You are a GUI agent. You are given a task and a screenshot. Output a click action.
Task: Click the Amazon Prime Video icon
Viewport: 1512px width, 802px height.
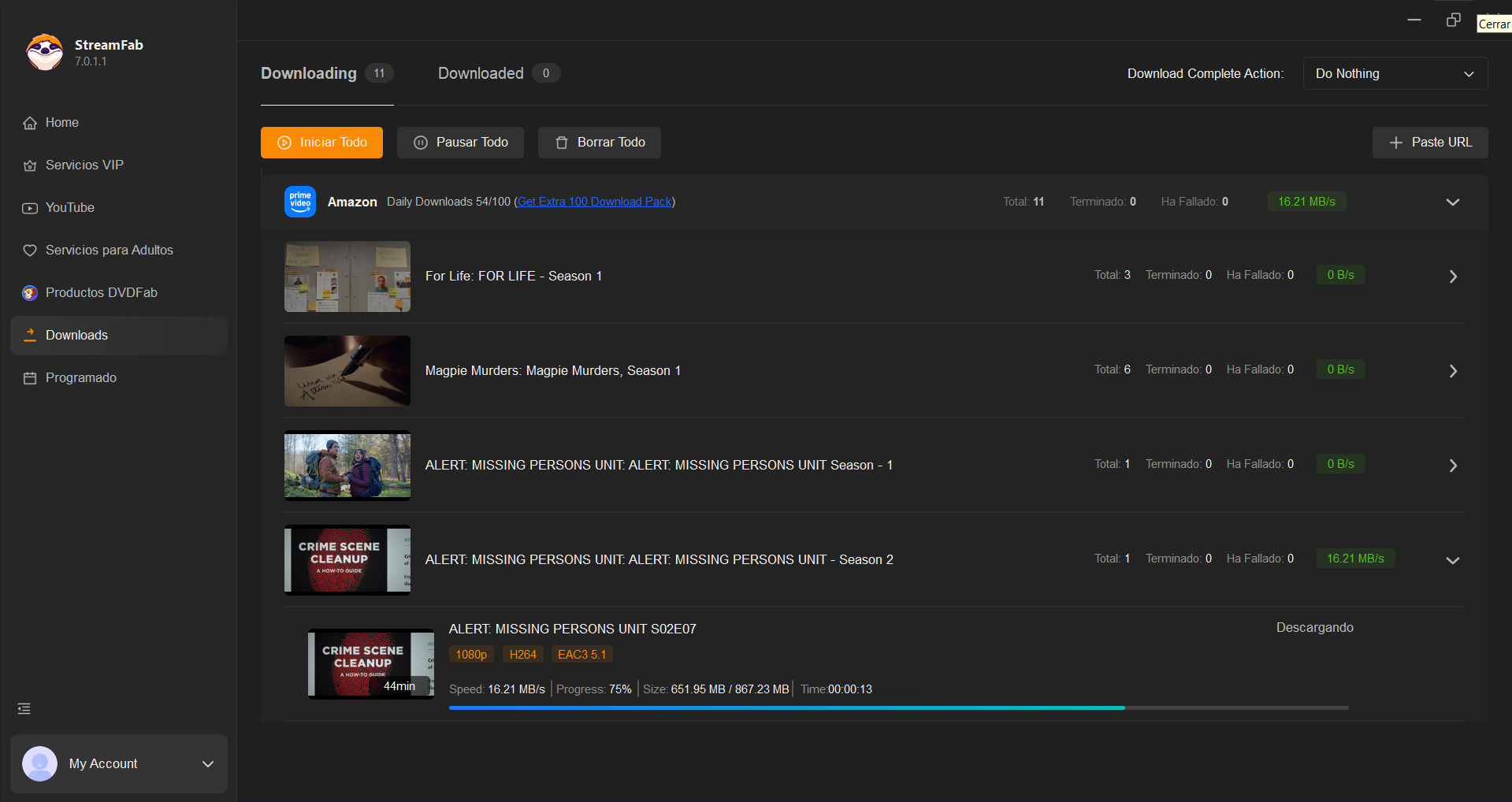pos(300,202)
